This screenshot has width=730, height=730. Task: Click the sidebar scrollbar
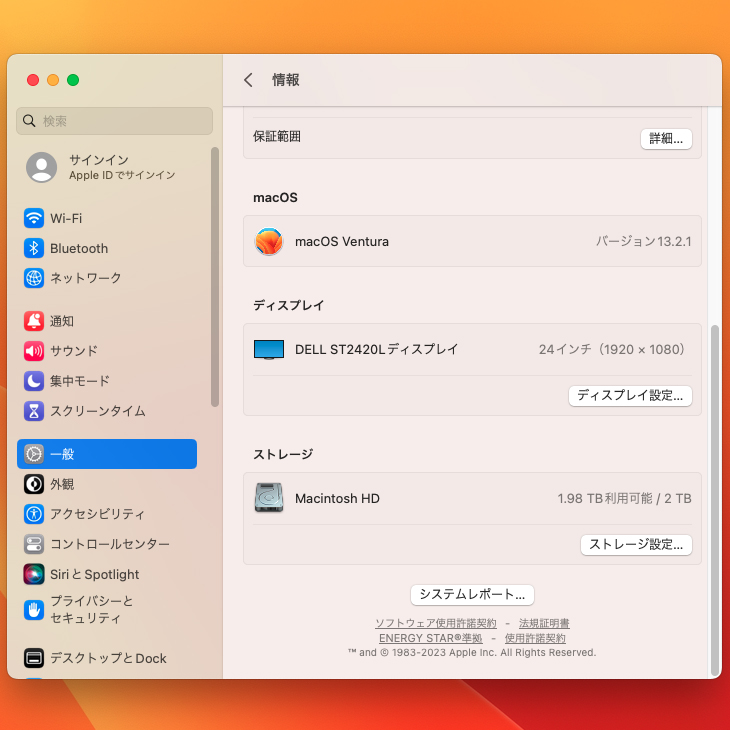click(215, 277)
